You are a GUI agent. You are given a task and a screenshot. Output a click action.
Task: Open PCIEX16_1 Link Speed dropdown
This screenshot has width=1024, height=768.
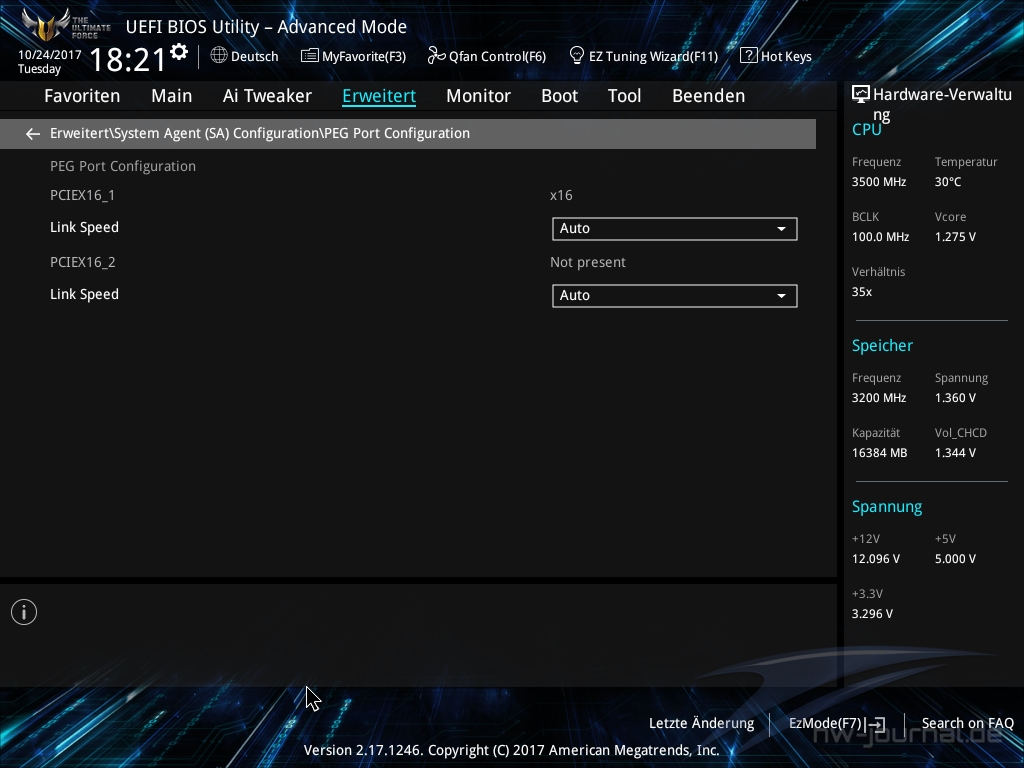coord(673,229)
